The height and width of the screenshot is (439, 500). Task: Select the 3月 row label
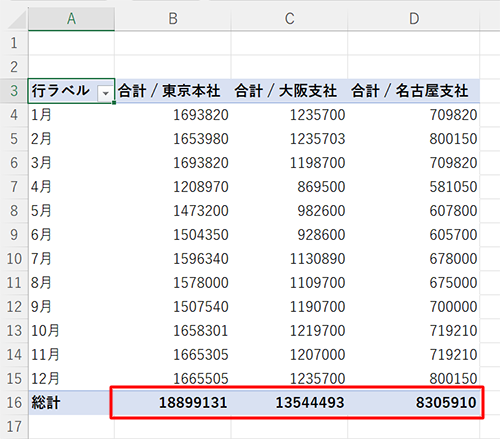coord(71,163)
